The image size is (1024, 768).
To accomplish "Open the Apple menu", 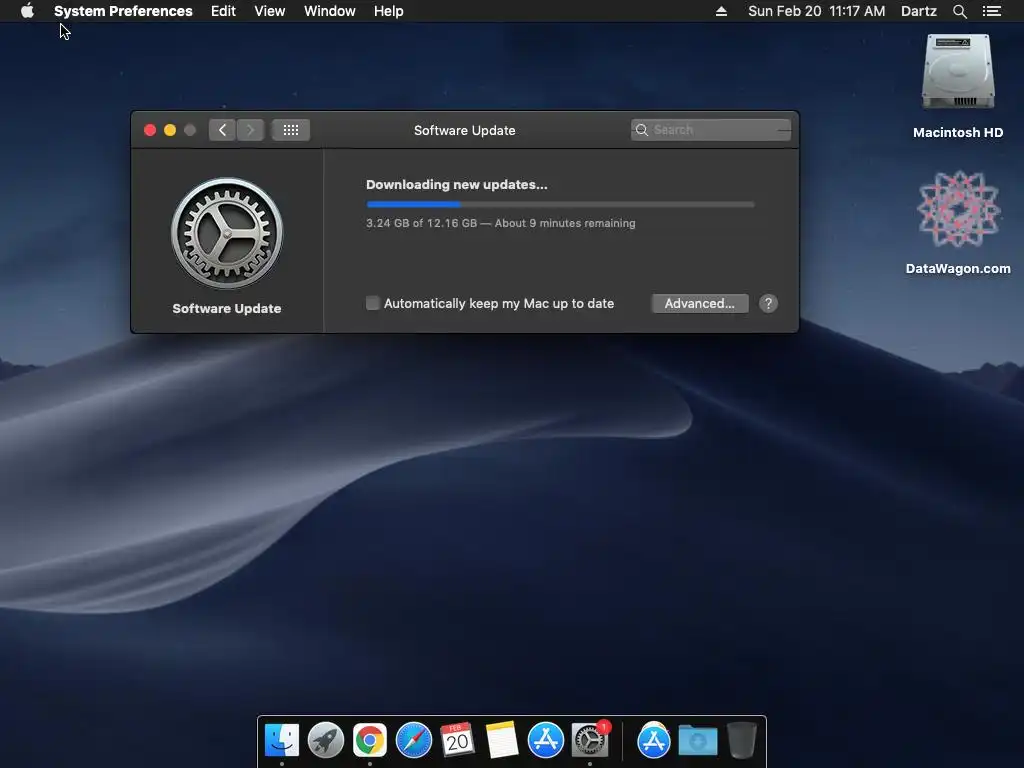I will [27, 11].
